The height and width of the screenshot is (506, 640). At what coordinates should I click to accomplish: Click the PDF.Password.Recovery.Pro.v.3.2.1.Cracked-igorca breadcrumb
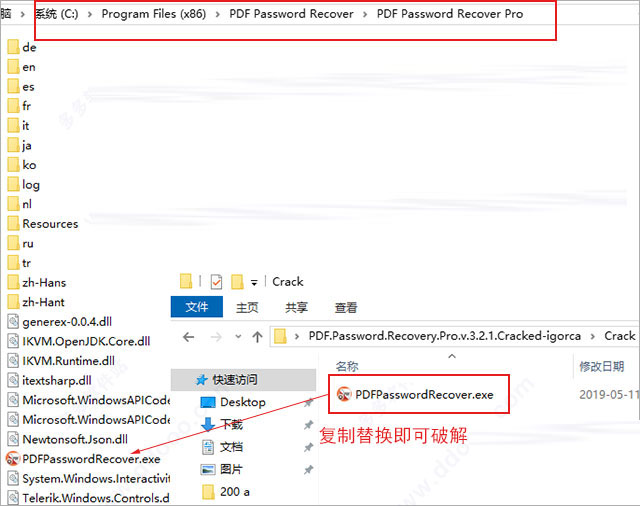[444, 336]
